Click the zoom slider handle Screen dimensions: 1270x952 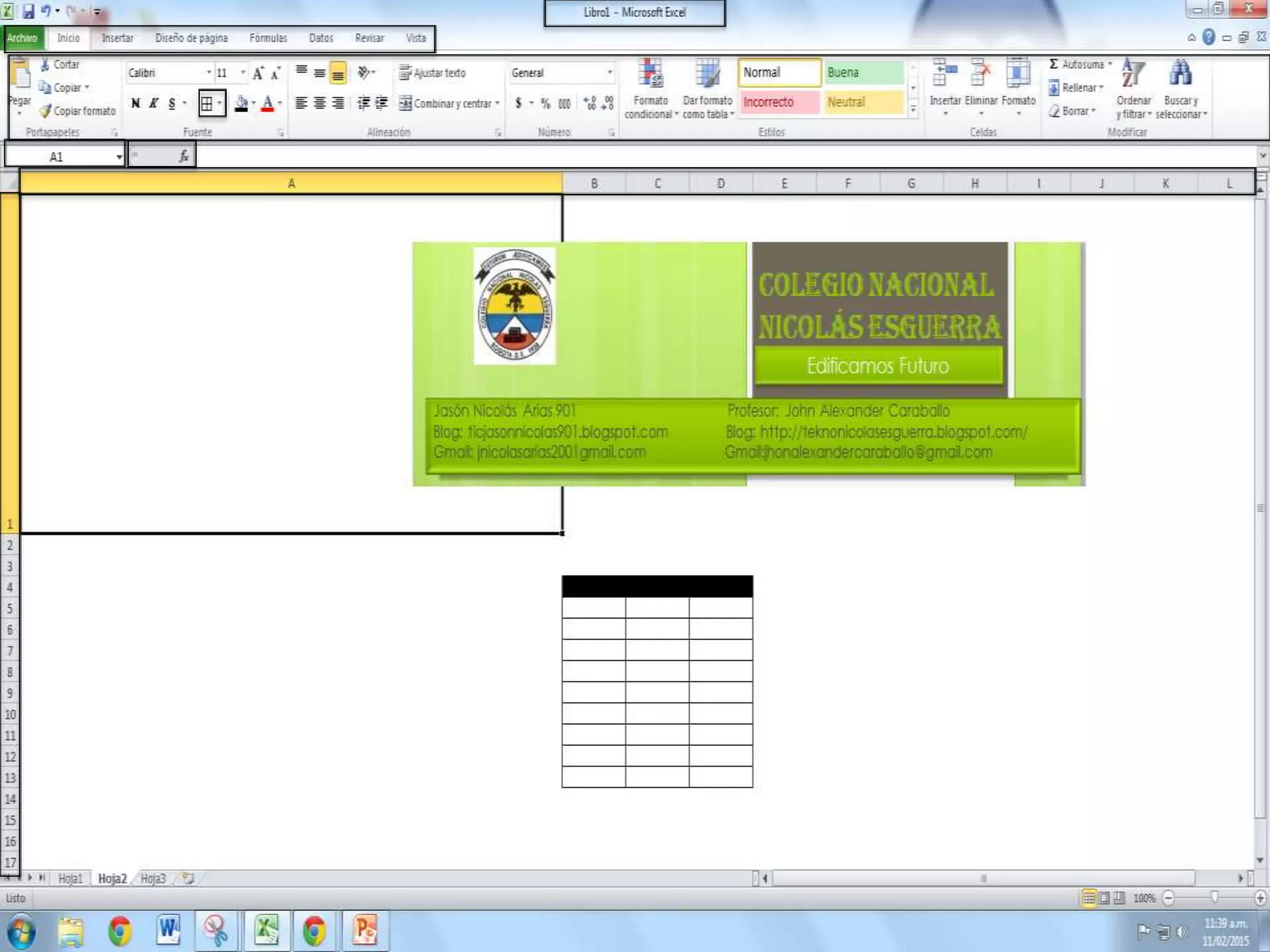1214,897
